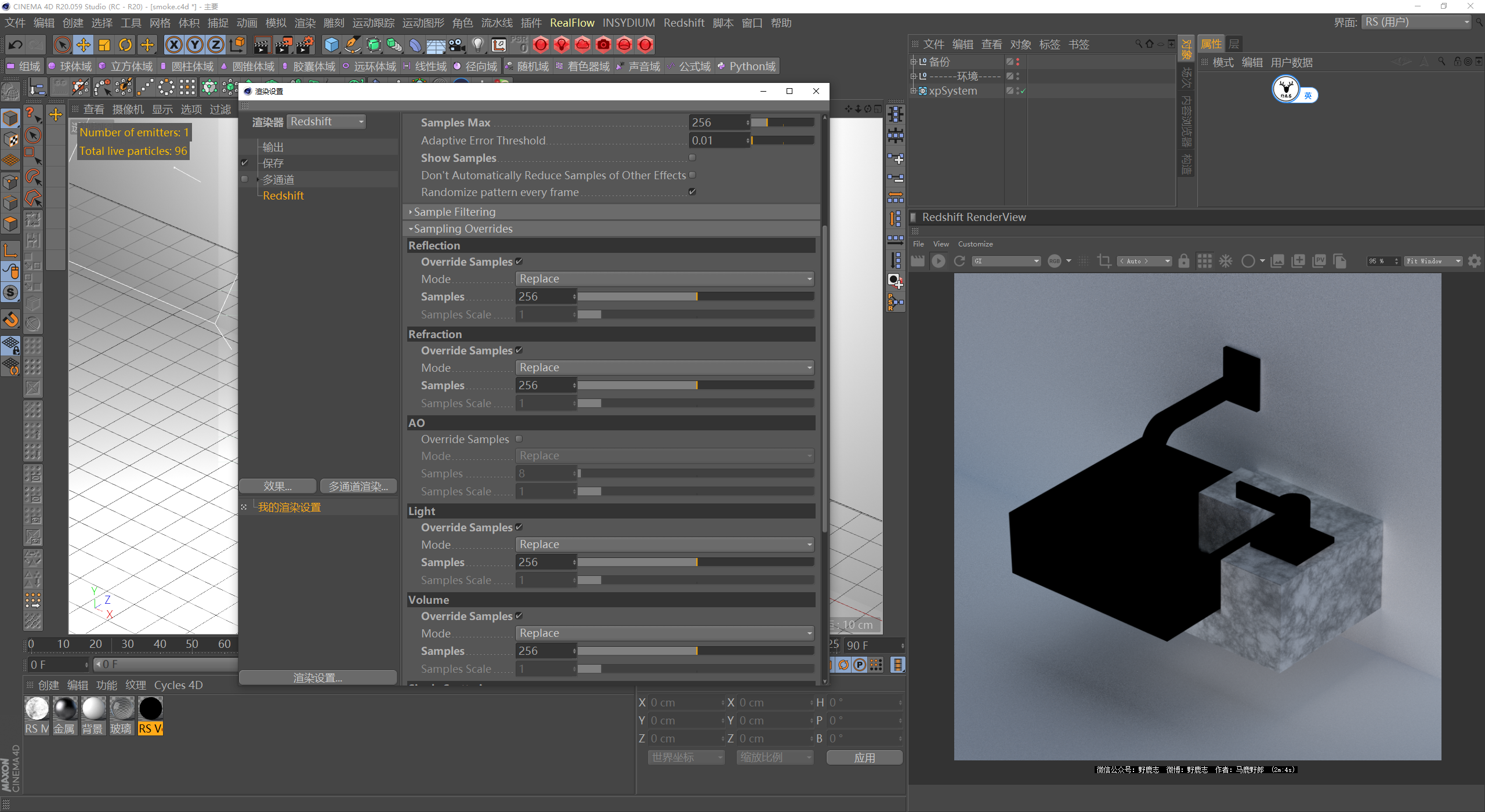Open RenderView settings gear
The width and height of the screenshot is (1485, 812).
pyautogui.click(x=1474, y=261)
